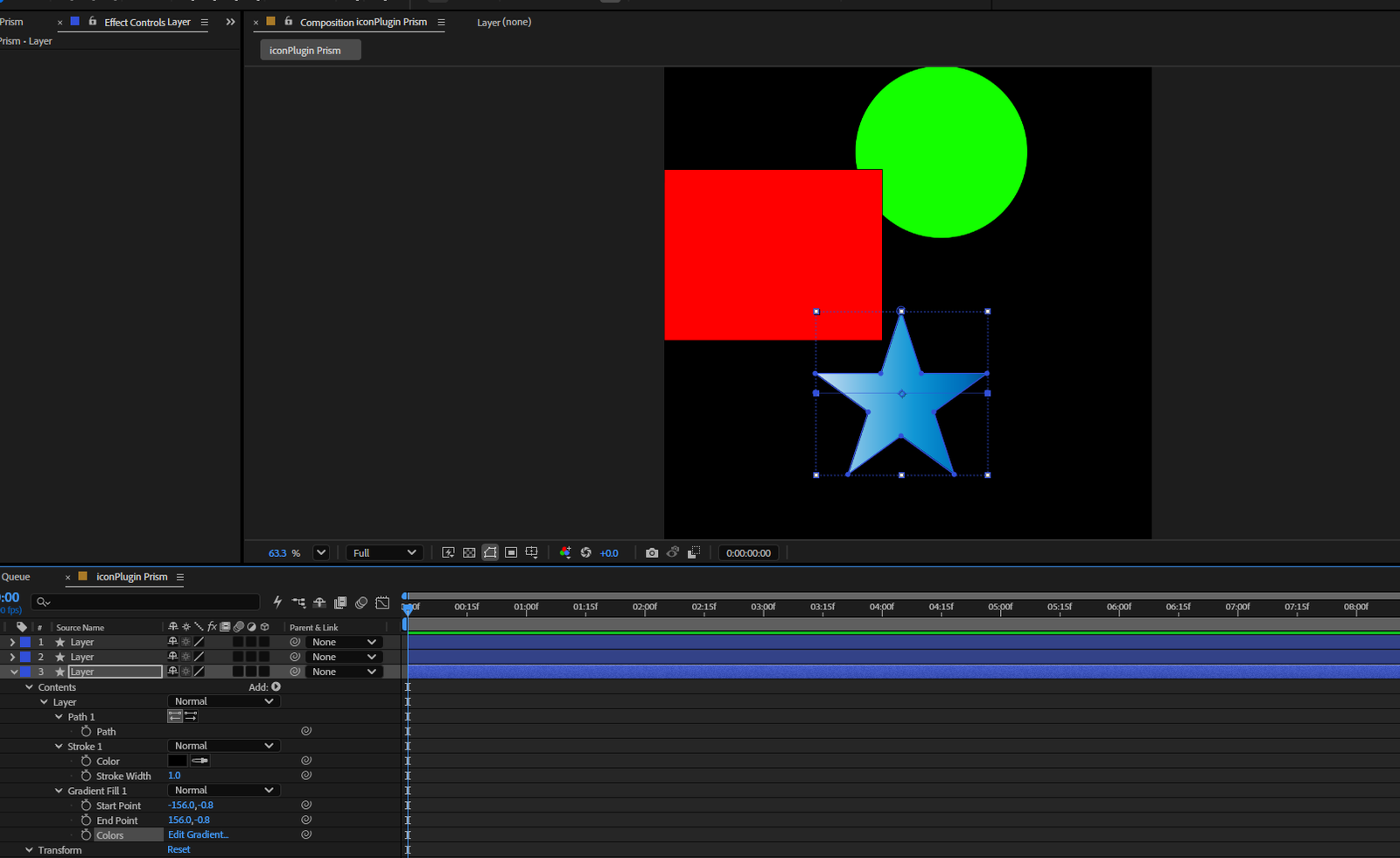
Task: Click the Stroke Width stopwatch
Action: [86, 776]
